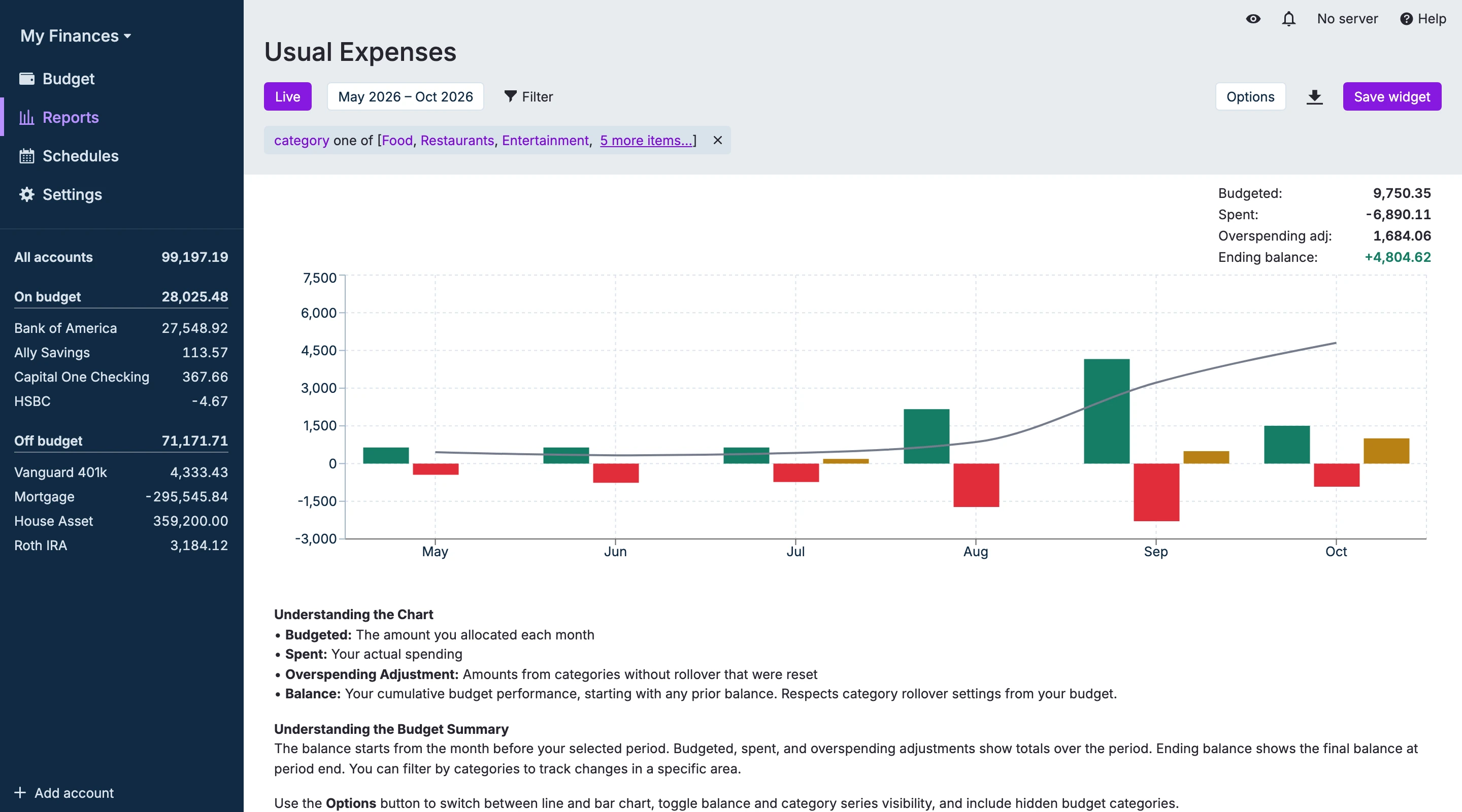Click the Spent total -6,890.11
The image size is (1462, 812).
pyautogui.click(x=1399, y=215)
